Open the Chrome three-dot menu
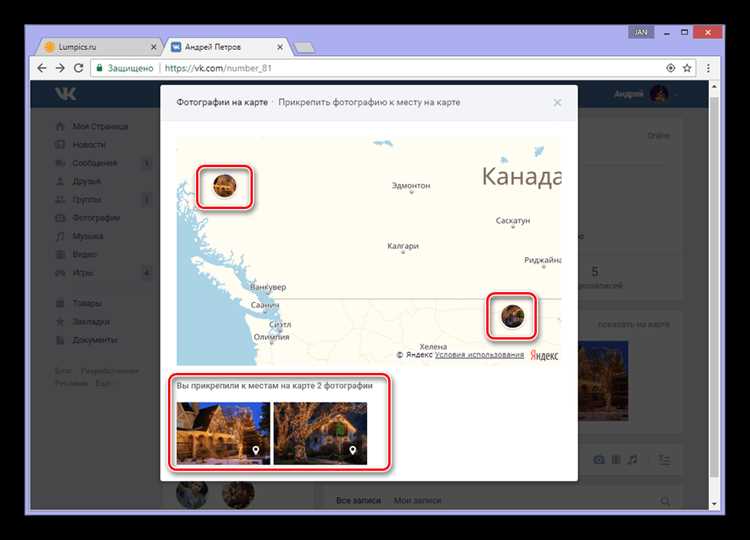The image size is (750, 540). [x=708, y=68]
